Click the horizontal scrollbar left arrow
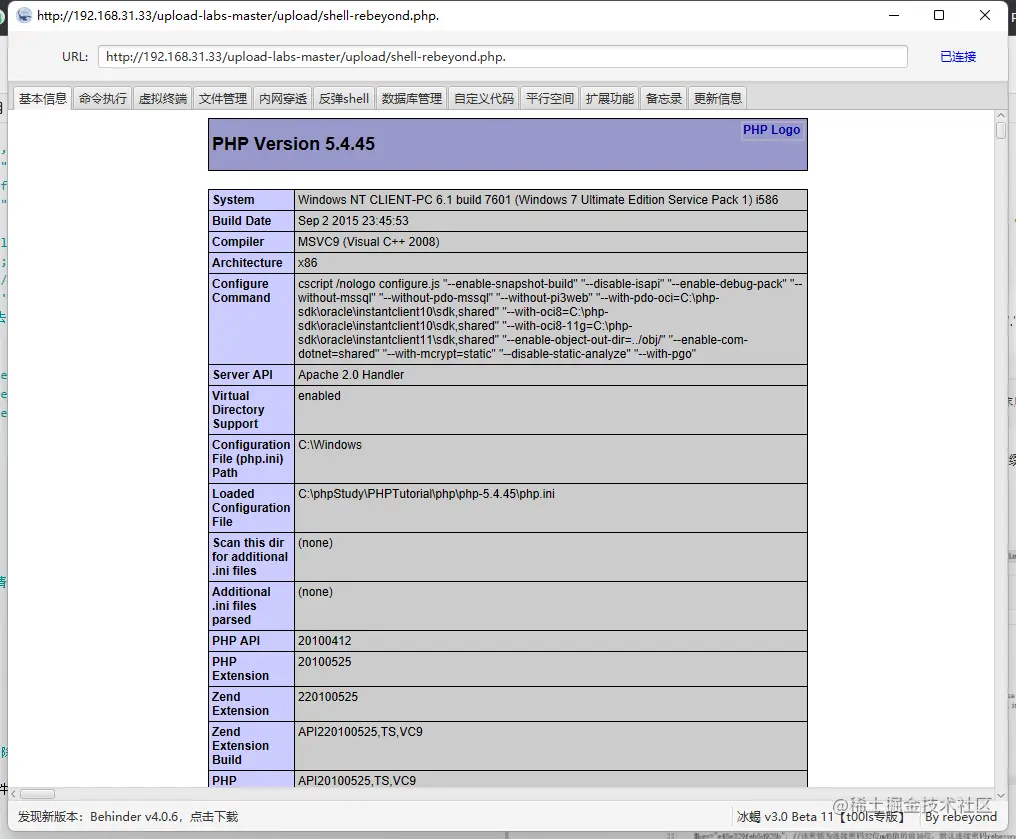Viewport: 1016px width, 839px height. coord(14,794)
